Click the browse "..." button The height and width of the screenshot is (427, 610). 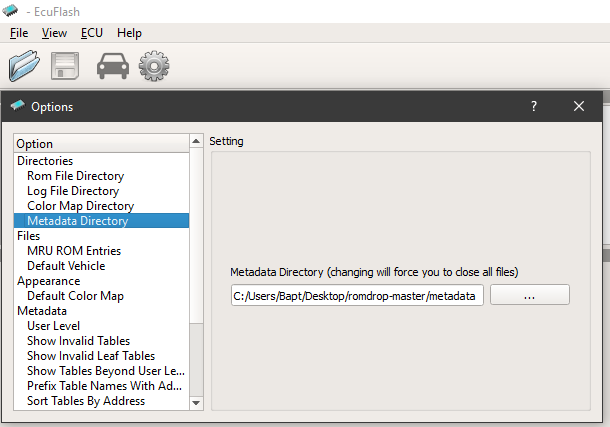tap(529, 295)
